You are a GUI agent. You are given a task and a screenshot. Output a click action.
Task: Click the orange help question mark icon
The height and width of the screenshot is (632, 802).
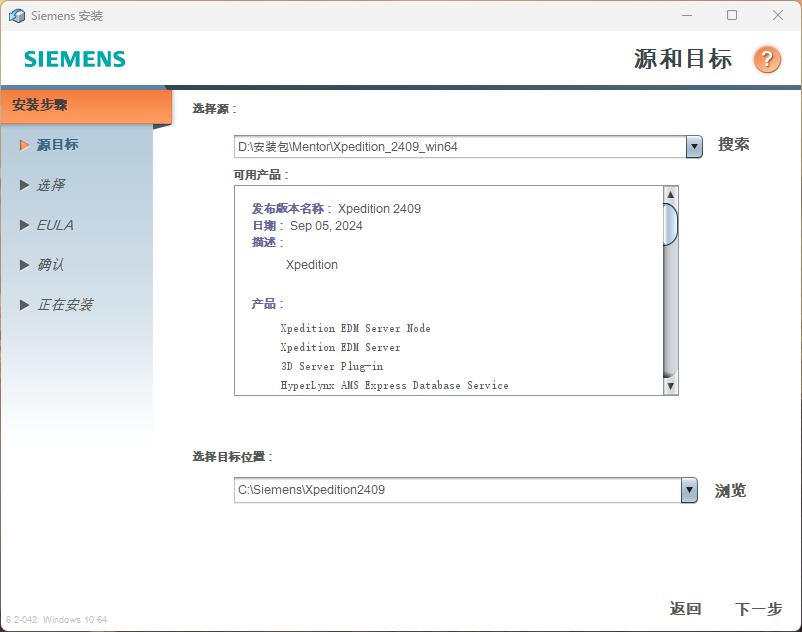pyautogui.click(x=767, y=59)
